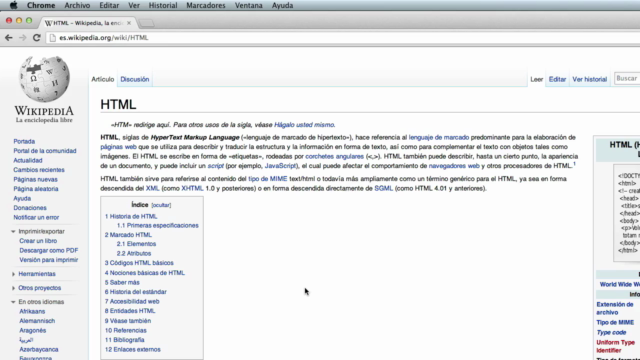Viewport: 640px width, 360px height.
Task: Click the Wikipedia globe logo
Action: (x=44, y=79)
